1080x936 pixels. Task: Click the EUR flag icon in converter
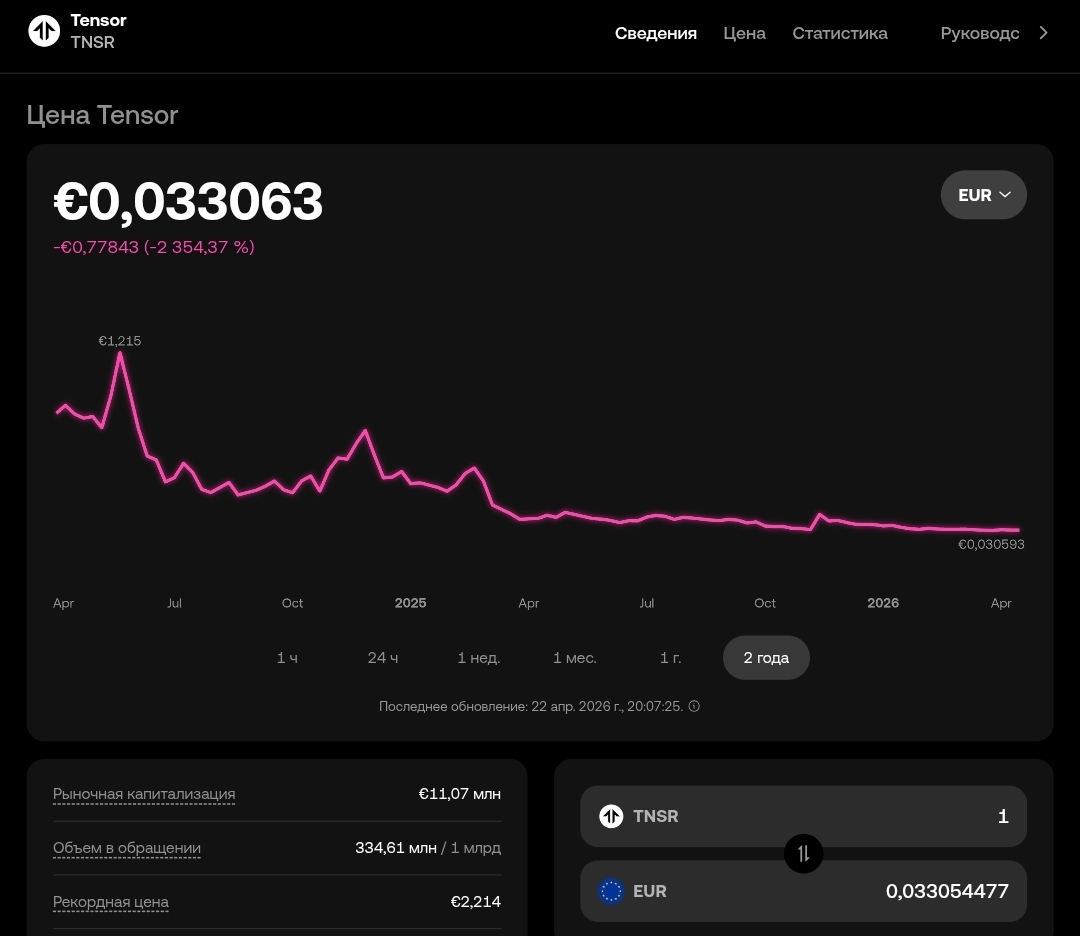click(x=611, y=891)
